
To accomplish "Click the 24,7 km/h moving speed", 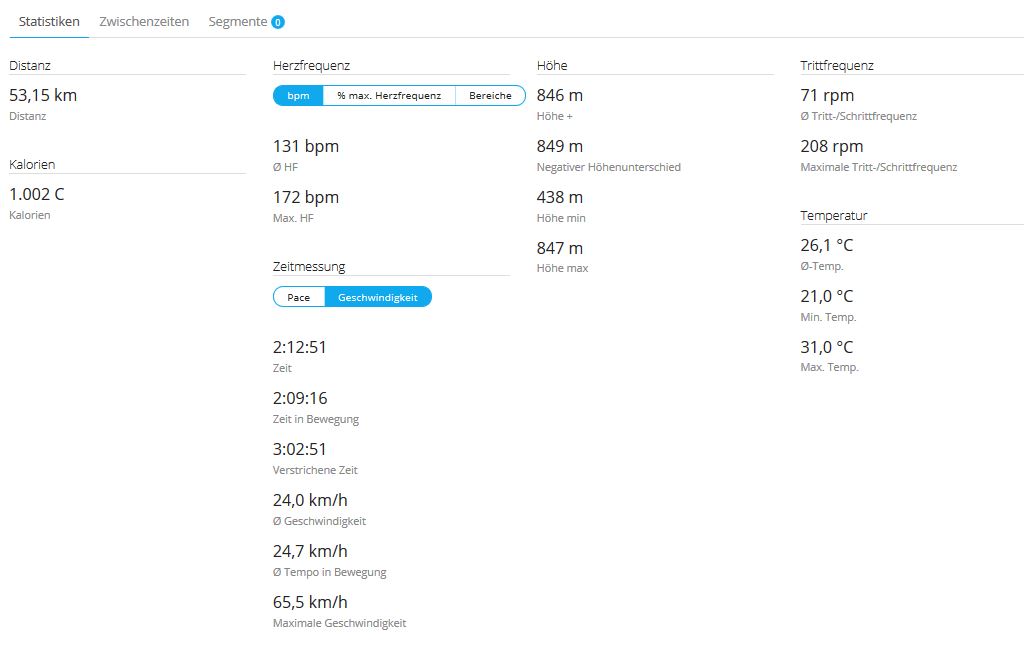I will click(310, 551).
